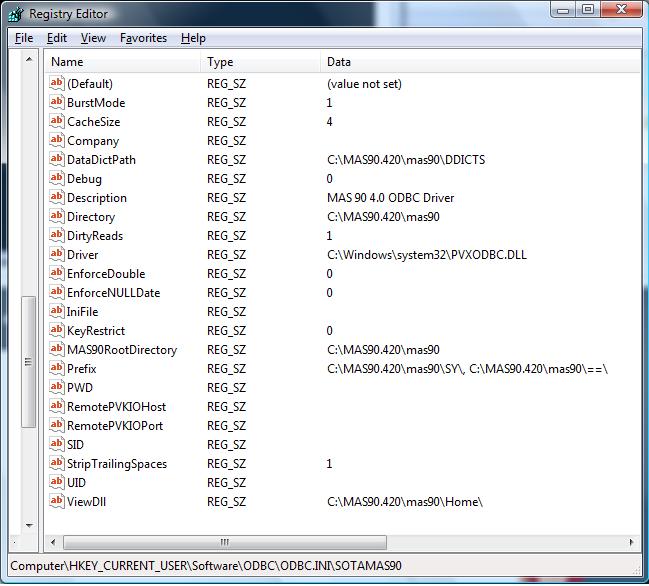Open the View menu

point(93,38)
